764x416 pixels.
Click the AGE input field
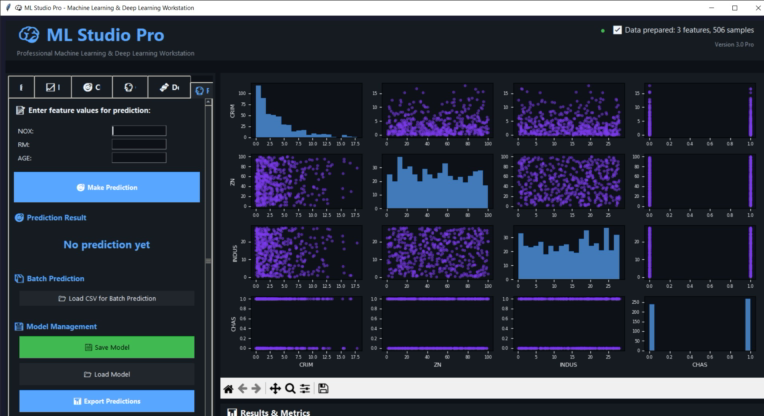tap(139, 158)
